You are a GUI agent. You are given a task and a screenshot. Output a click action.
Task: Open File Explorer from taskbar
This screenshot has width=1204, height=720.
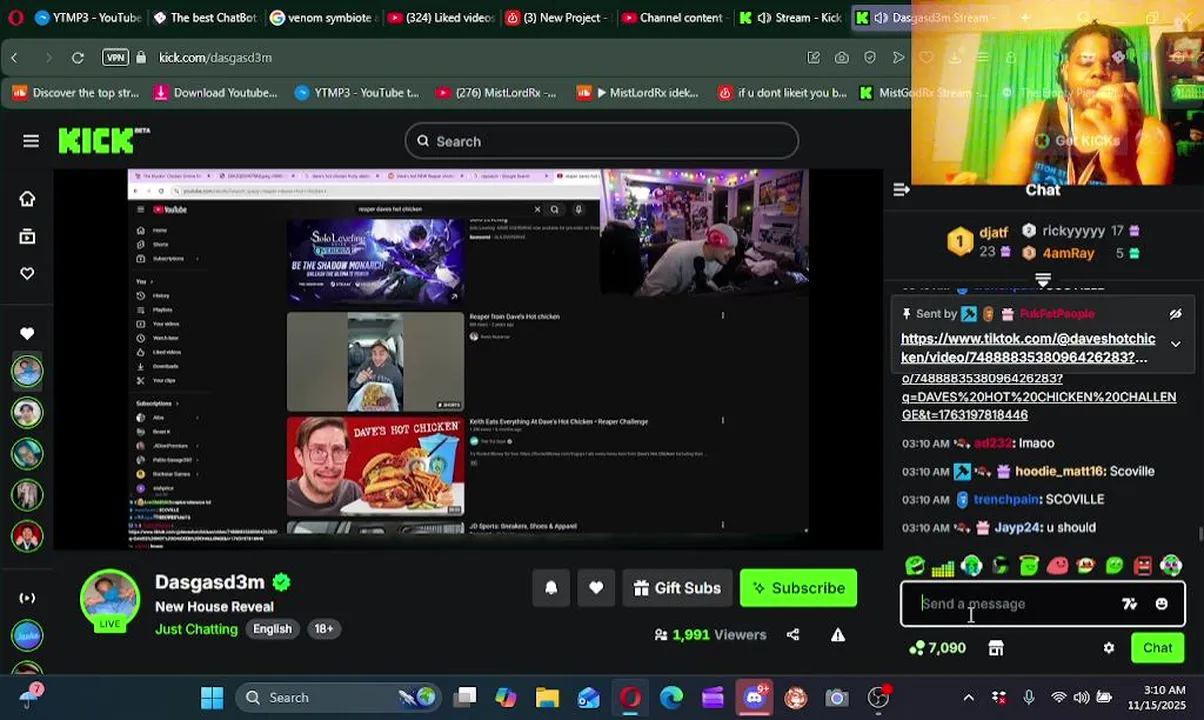pos(547,698)
